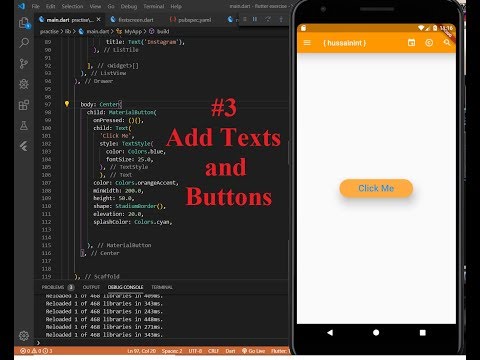
Task: Open the Explorer view in activity bar
Action: [24, 23]
